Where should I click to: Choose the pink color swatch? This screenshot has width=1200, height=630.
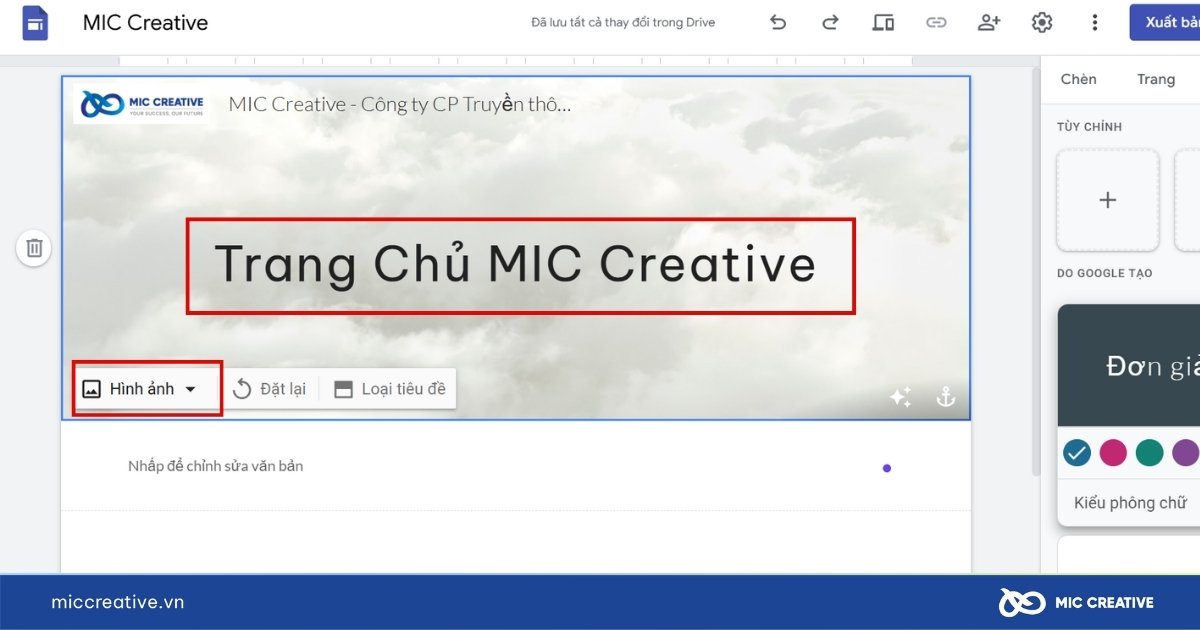pyautogui.click(x=1113, y=453)
